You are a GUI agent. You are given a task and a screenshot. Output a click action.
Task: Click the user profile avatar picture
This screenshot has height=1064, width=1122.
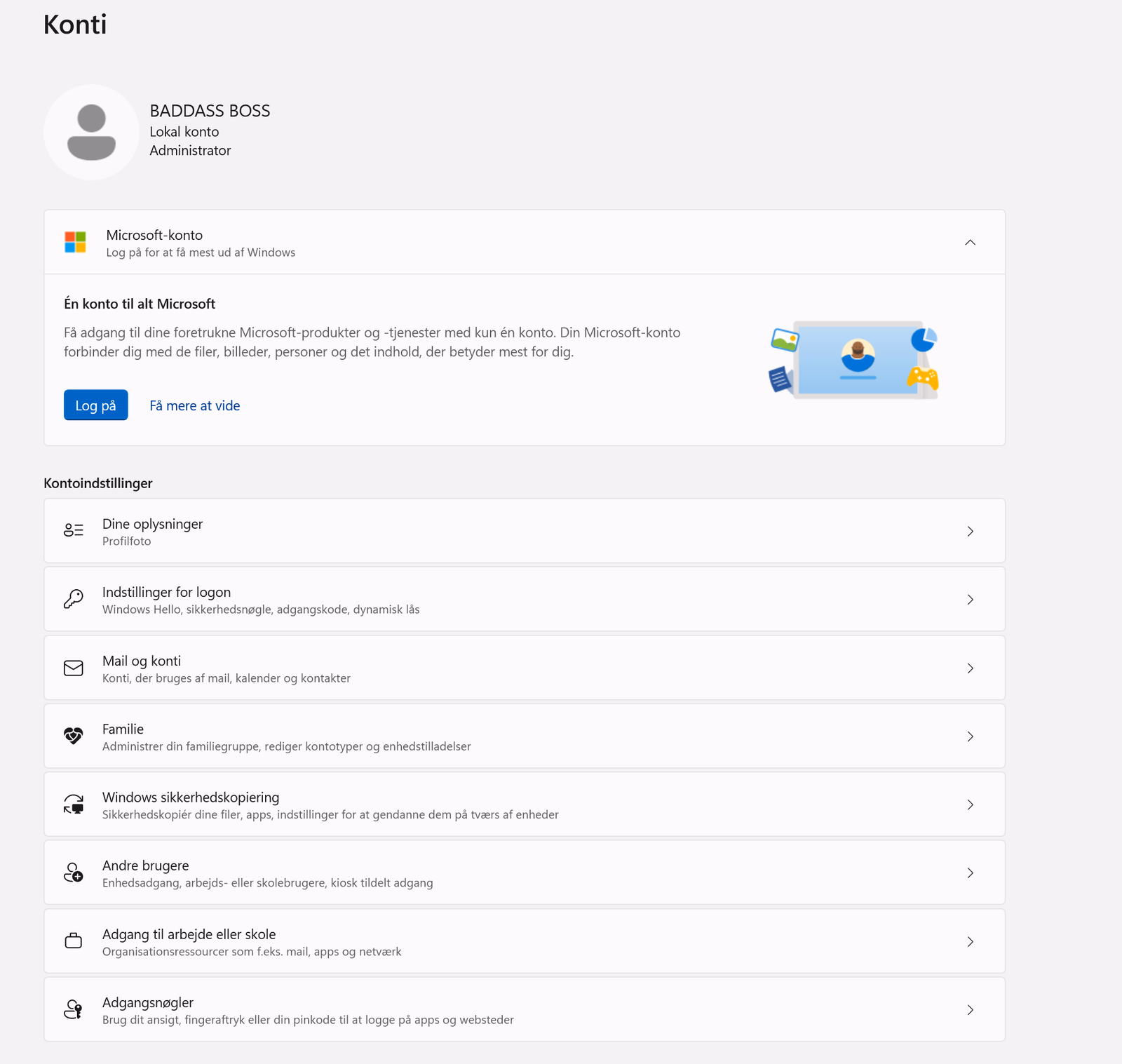91,133
